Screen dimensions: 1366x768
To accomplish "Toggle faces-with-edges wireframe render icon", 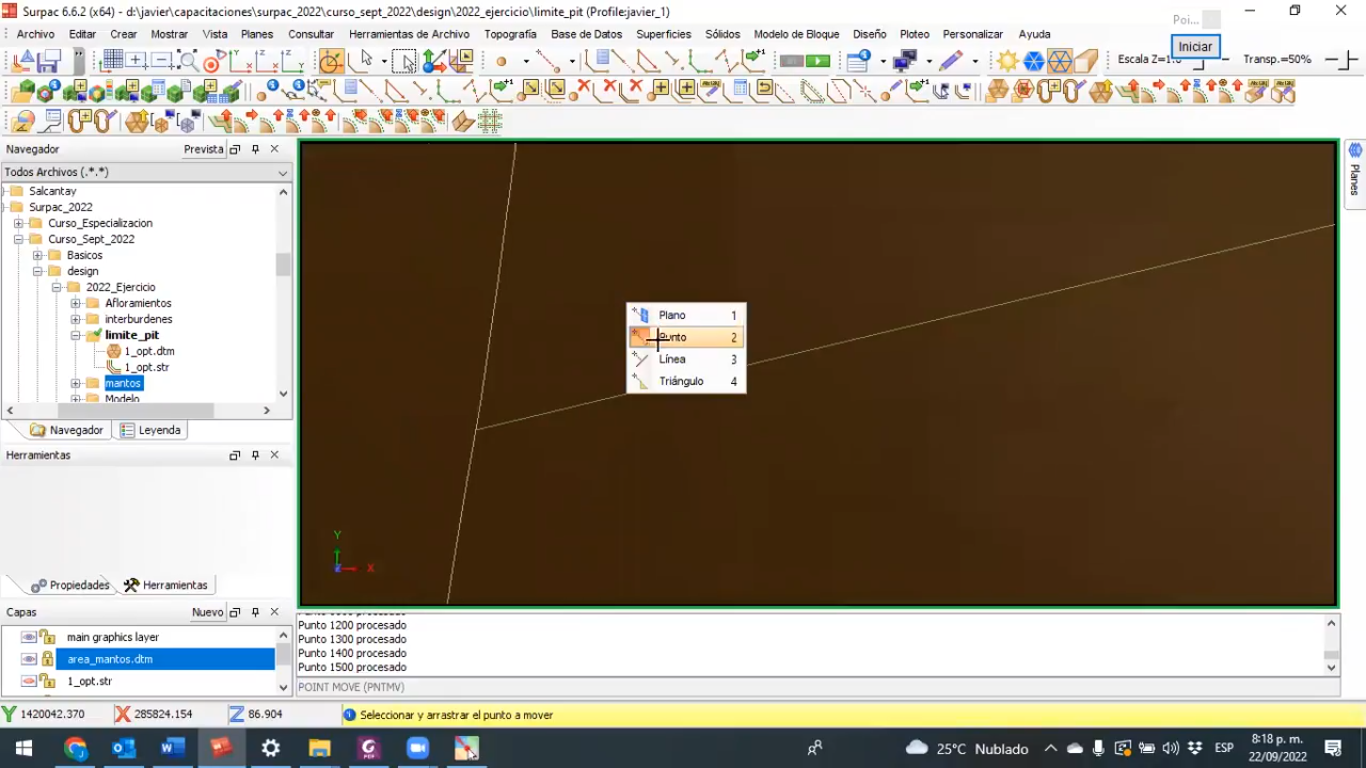I will coord(1060,61).
